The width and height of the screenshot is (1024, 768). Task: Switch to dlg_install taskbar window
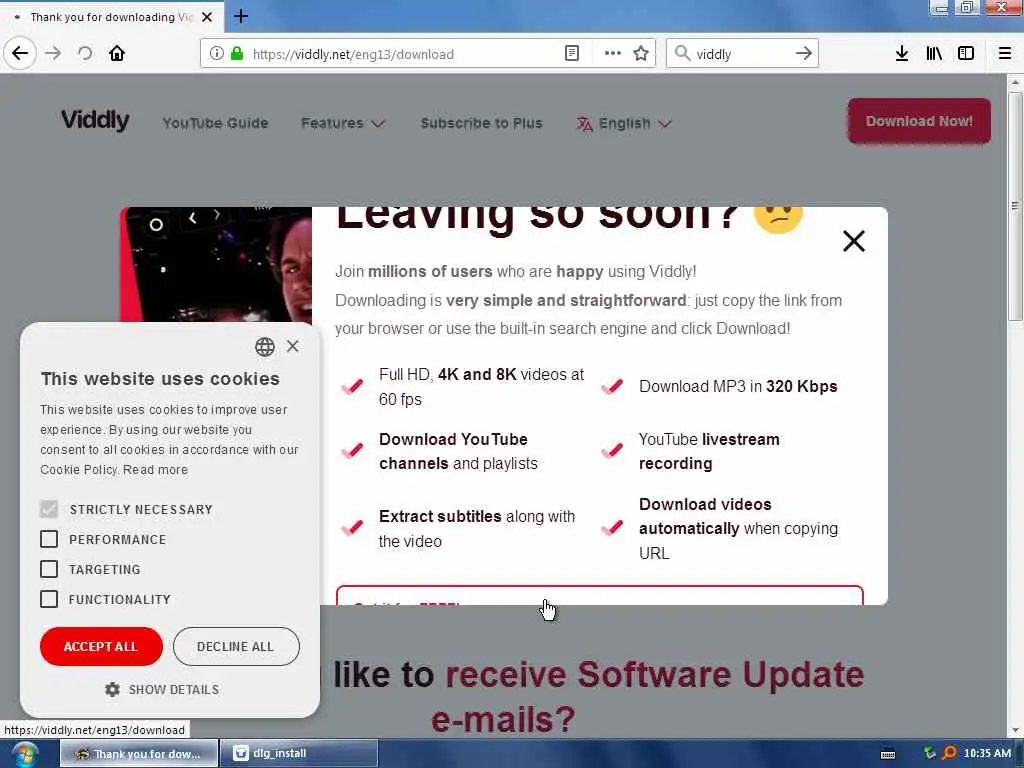pos(299,754)
